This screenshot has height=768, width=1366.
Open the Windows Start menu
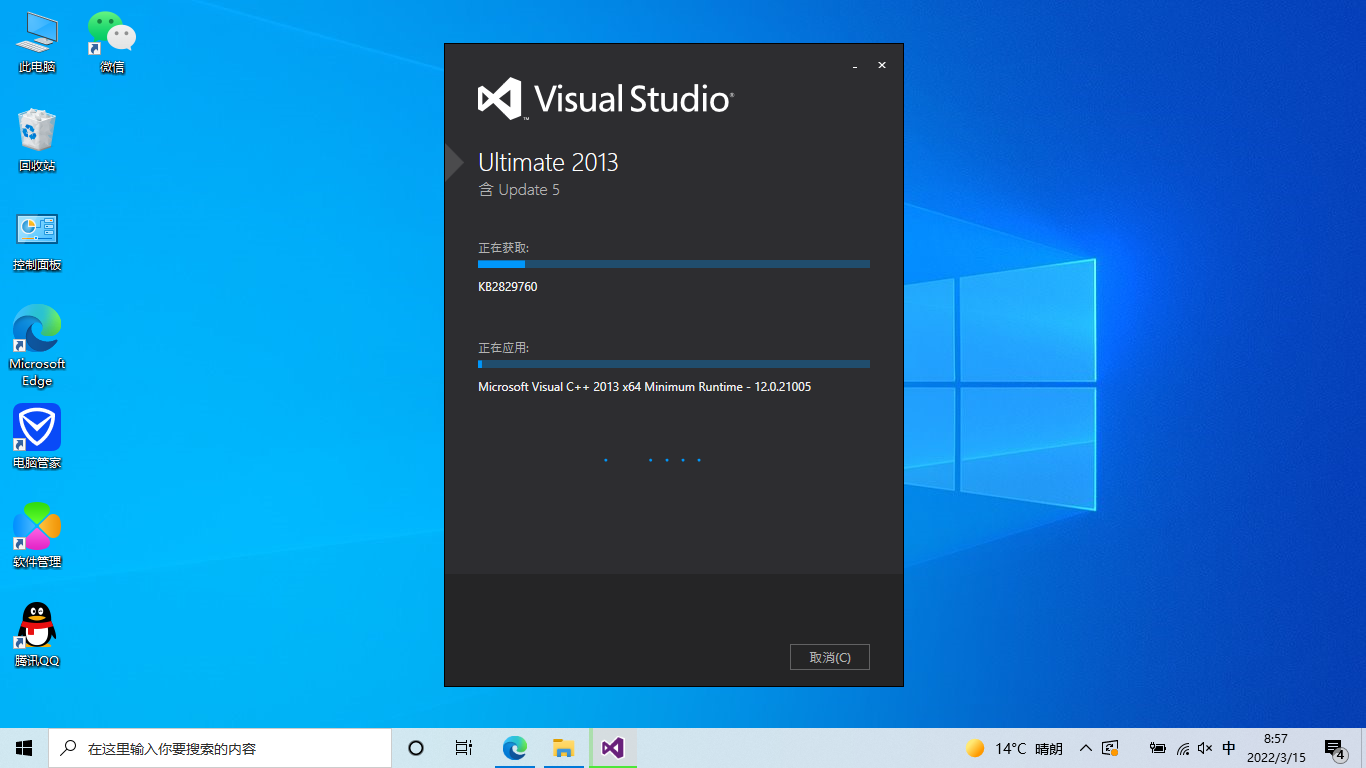click(24, 748)
